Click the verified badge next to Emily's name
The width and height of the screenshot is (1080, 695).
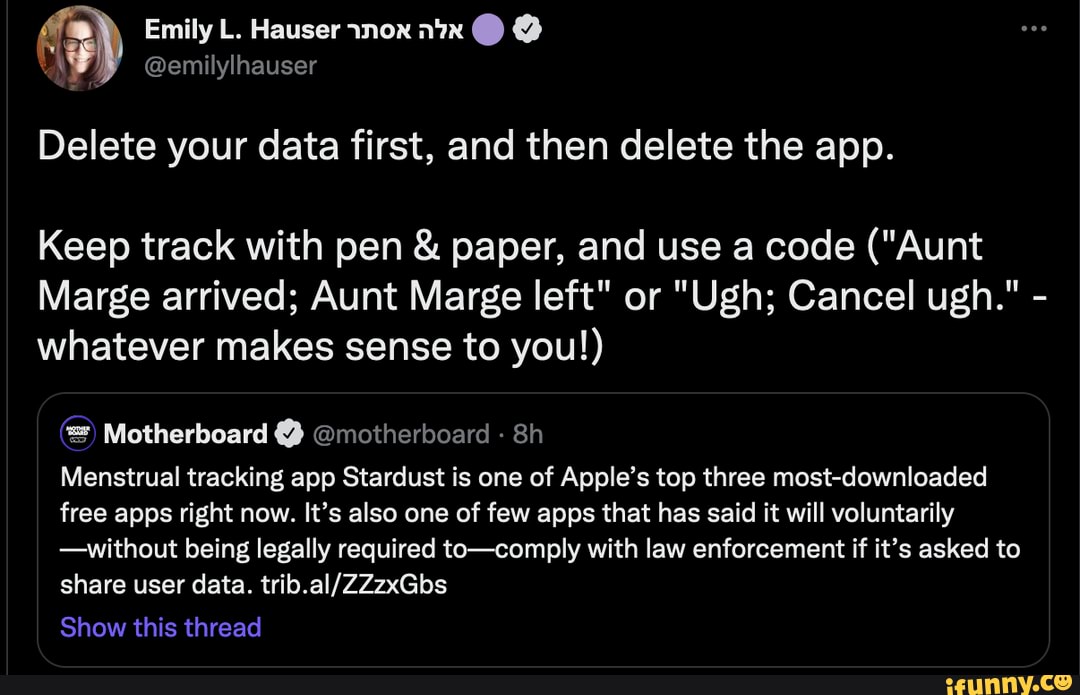coord(527,28)
